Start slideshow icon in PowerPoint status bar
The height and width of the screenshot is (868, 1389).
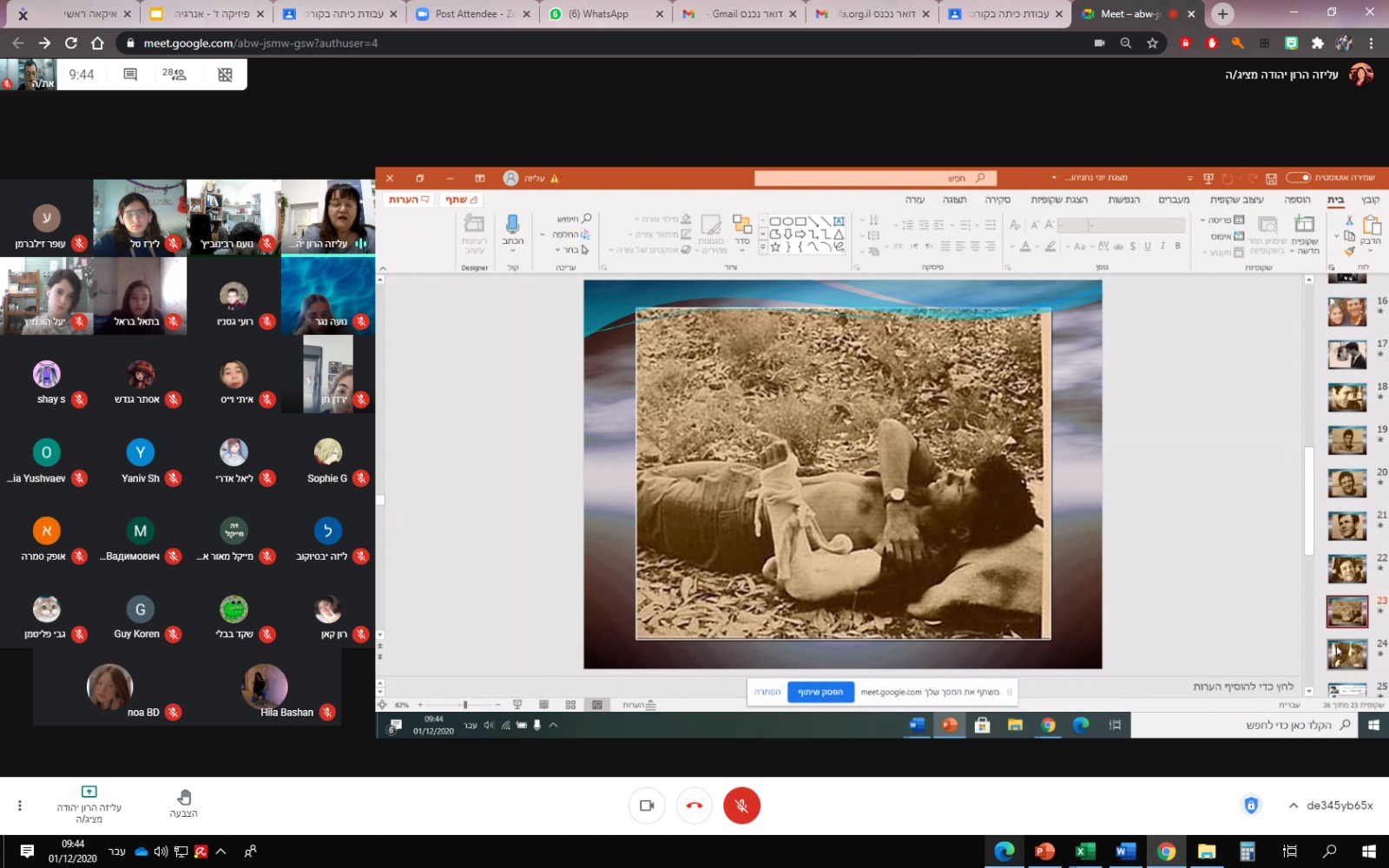coord(517,705)
